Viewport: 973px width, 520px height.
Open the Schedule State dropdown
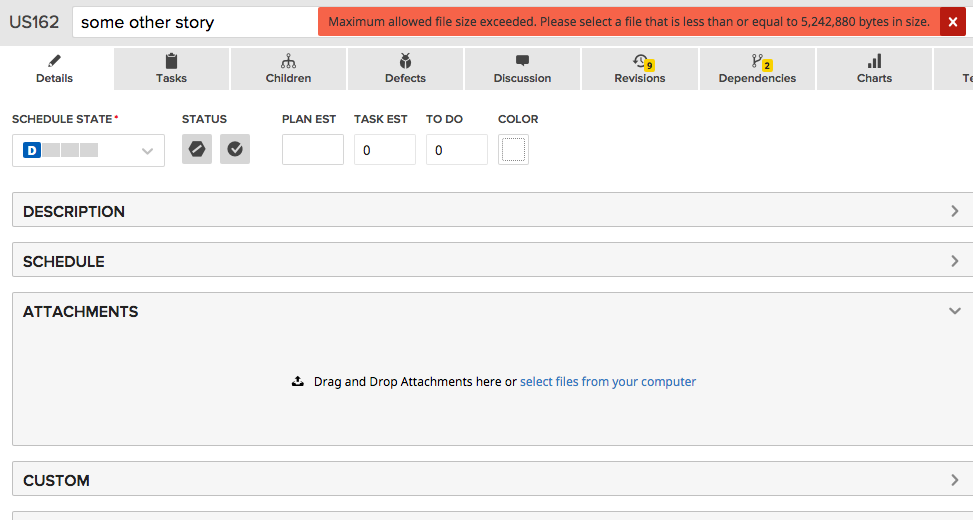[88, 150]
